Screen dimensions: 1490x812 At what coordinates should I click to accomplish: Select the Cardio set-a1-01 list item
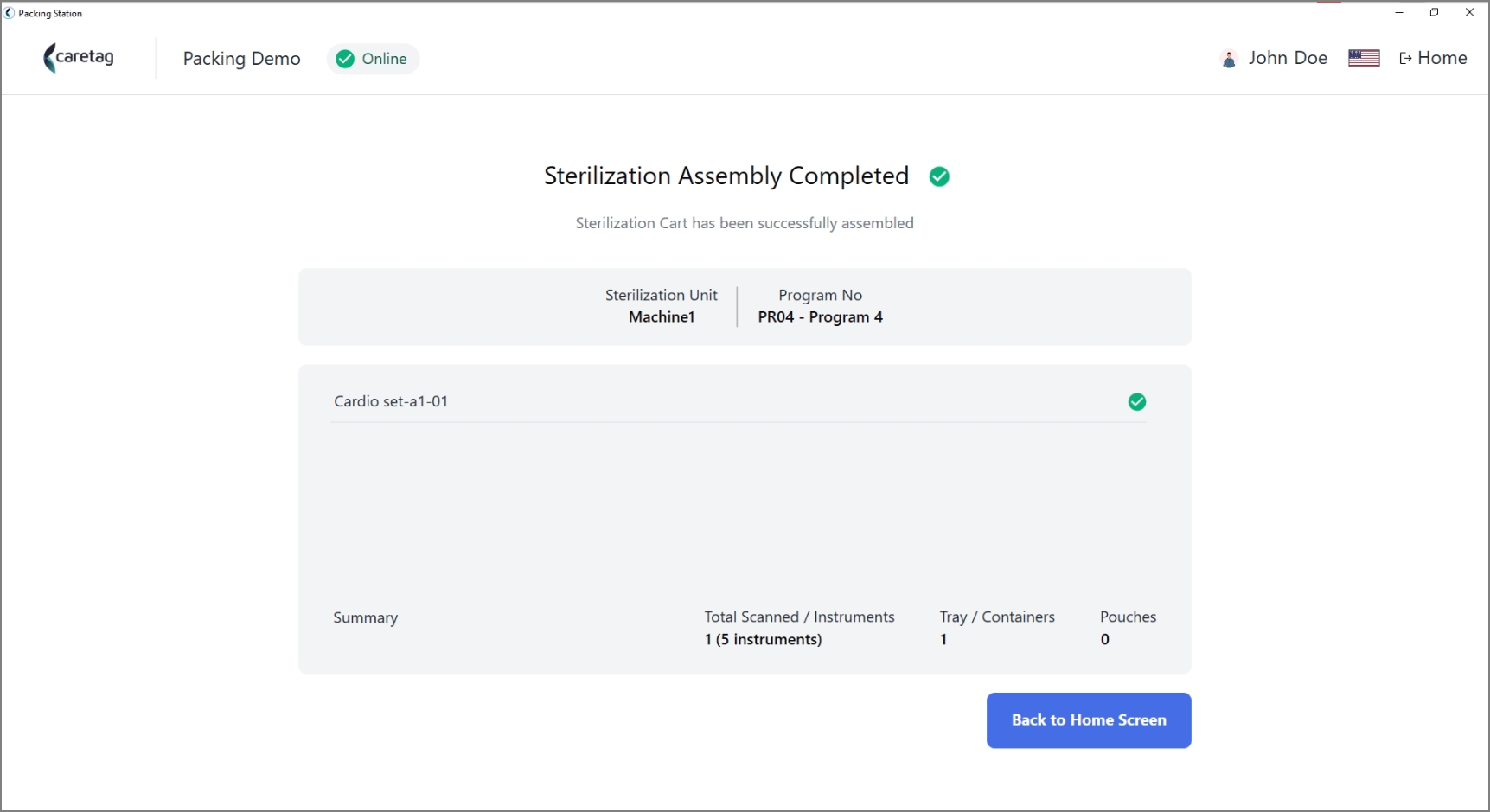(x=738, y=401)
